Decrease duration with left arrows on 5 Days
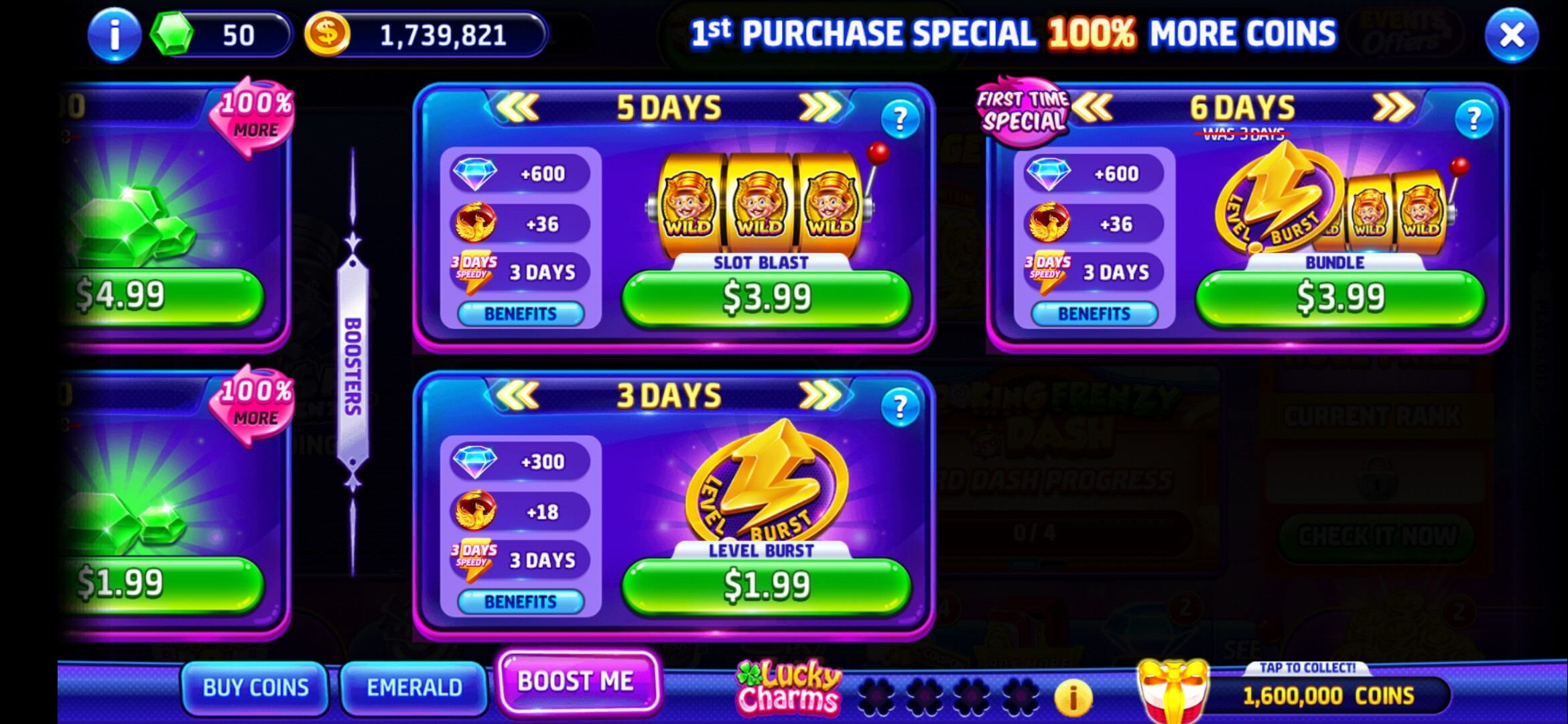Image resolution: width=1568 pixels, height=724 pixels. pyautogui.click(x=517, y=107)
